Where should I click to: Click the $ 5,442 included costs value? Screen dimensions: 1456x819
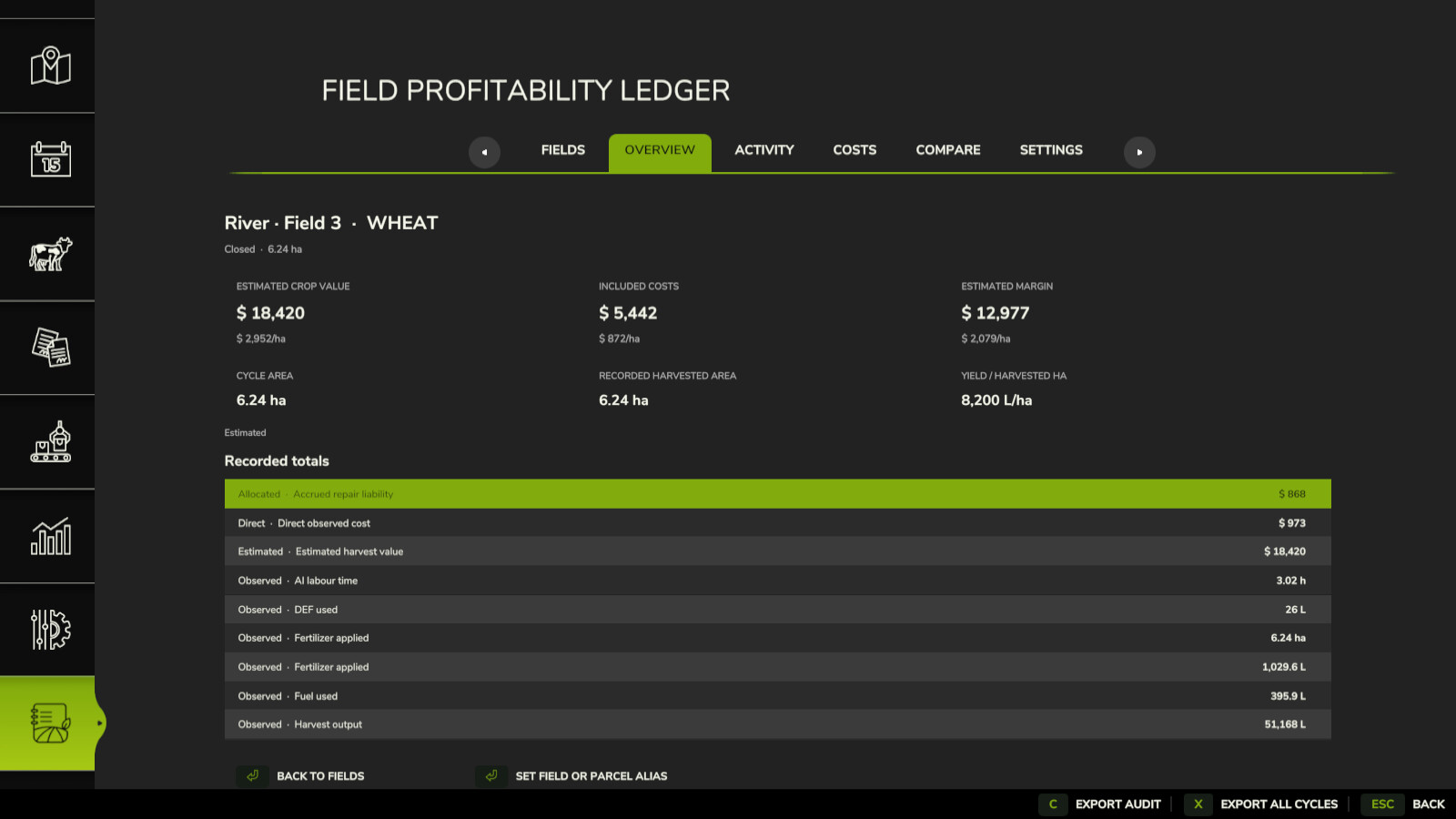(x=628, y=313)
